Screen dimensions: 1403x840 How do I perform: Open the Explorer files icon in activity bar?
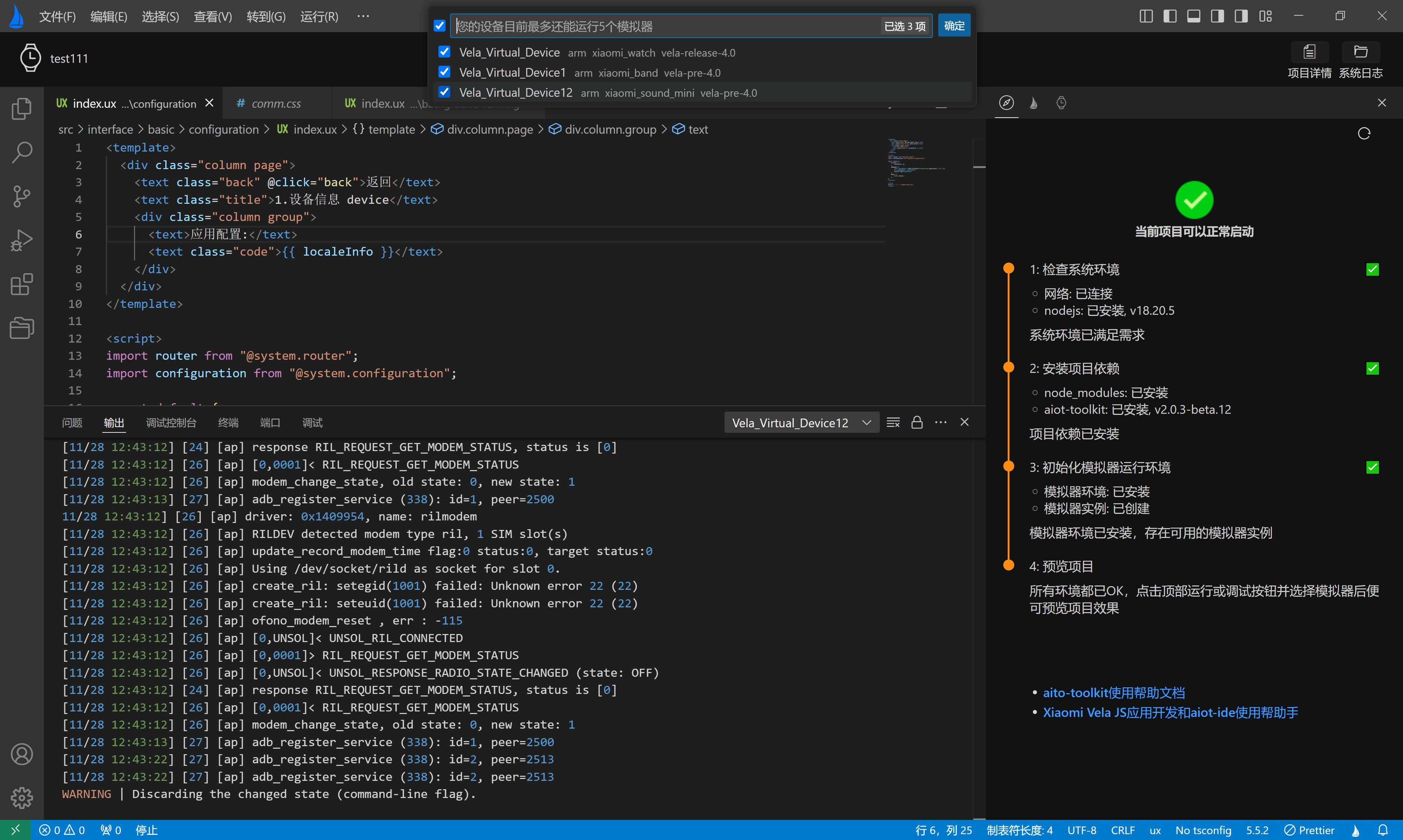click(x=22, y=108)
